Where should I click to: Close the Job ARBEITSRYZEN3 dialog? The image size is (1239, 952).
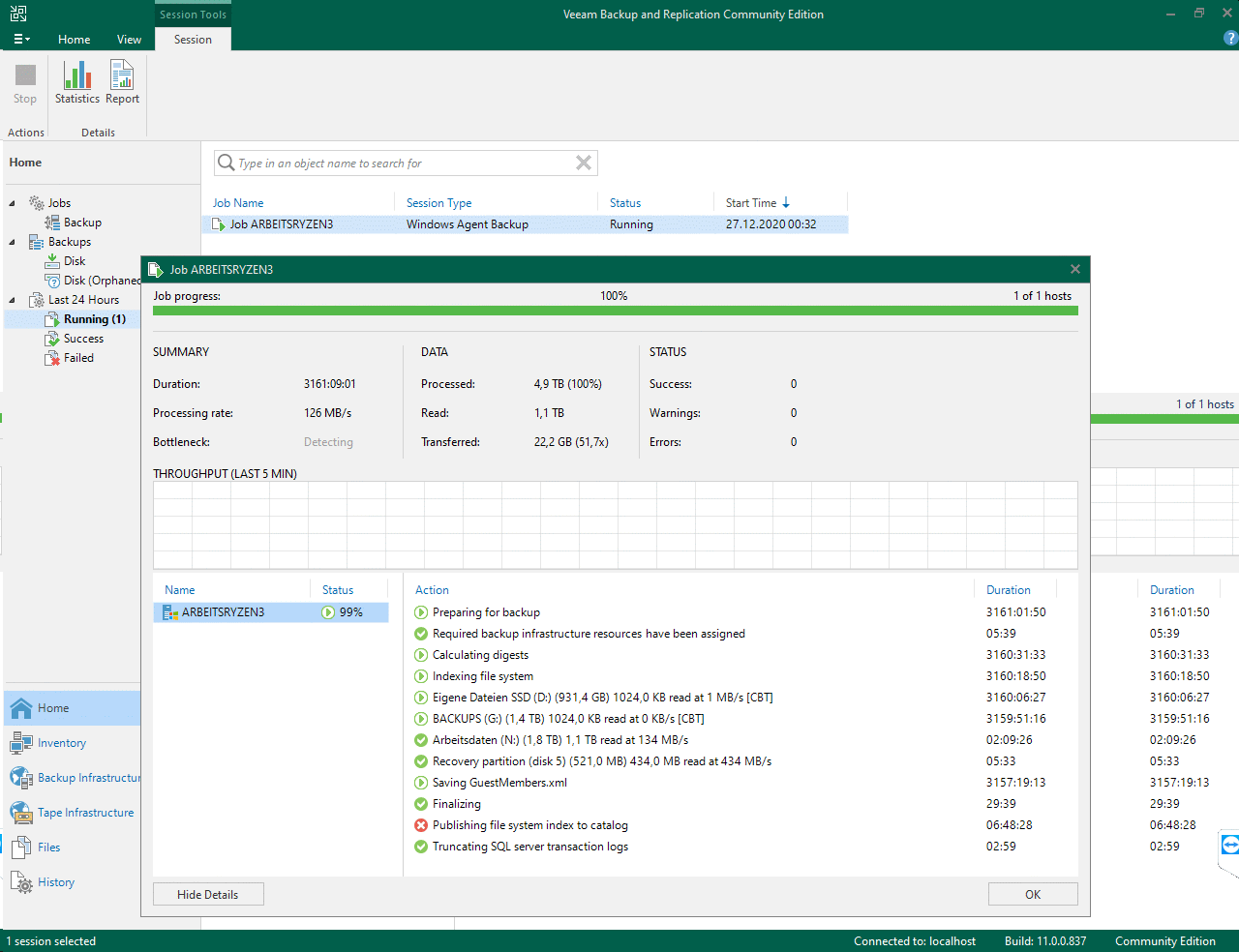(1075, 269)
